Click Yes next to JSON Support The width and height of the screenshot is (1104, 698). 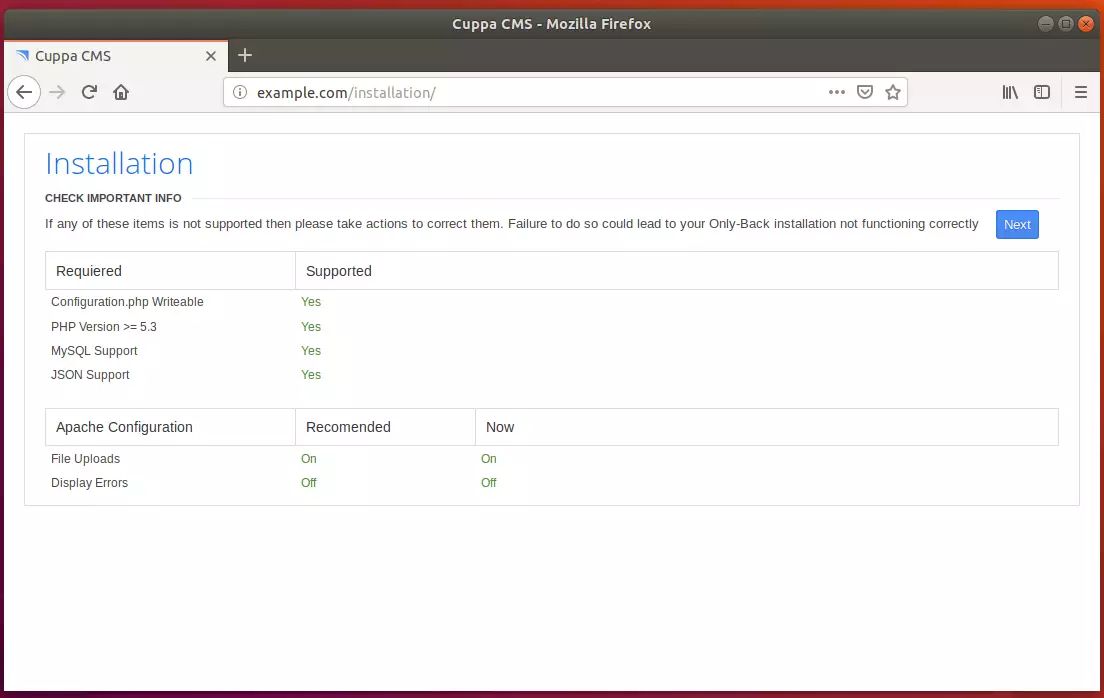[x=310, y=375]
